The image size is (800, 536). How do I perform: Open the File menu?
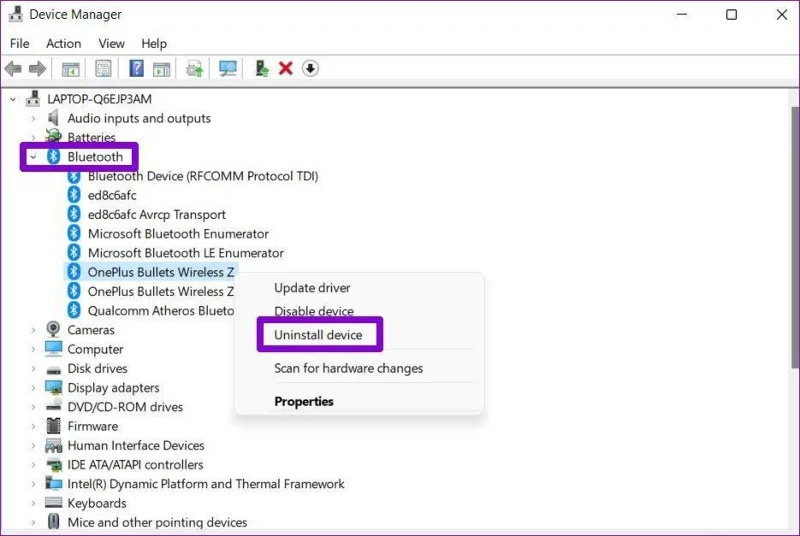[x=19, y=43]
